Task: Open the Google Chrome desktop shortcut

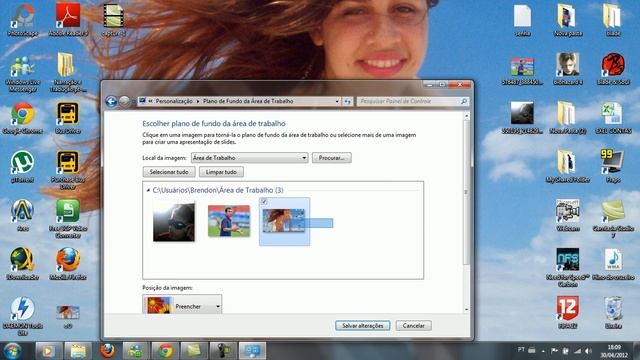Action: (23, 118)
